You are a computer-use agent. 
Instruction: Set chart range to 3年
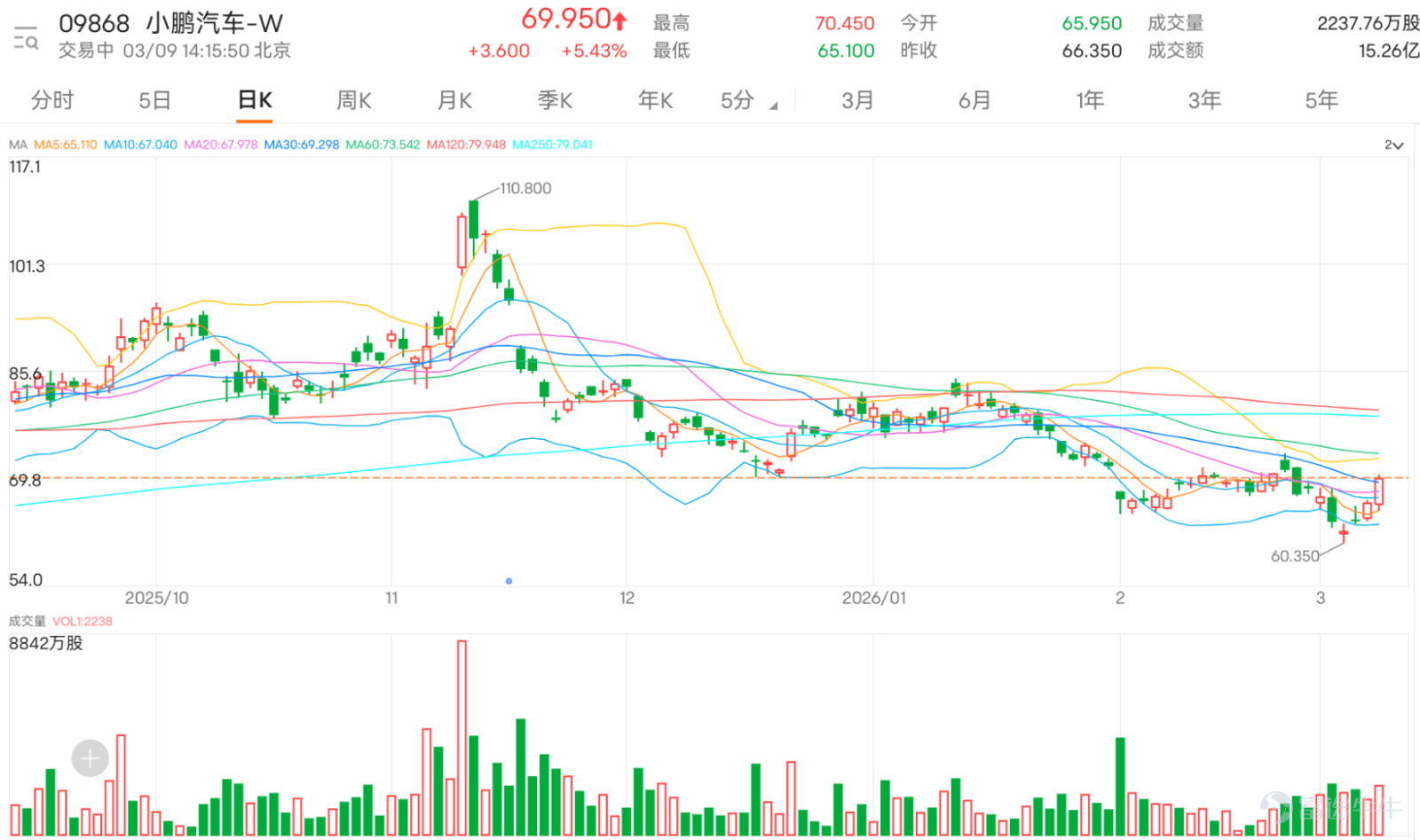1204,100
